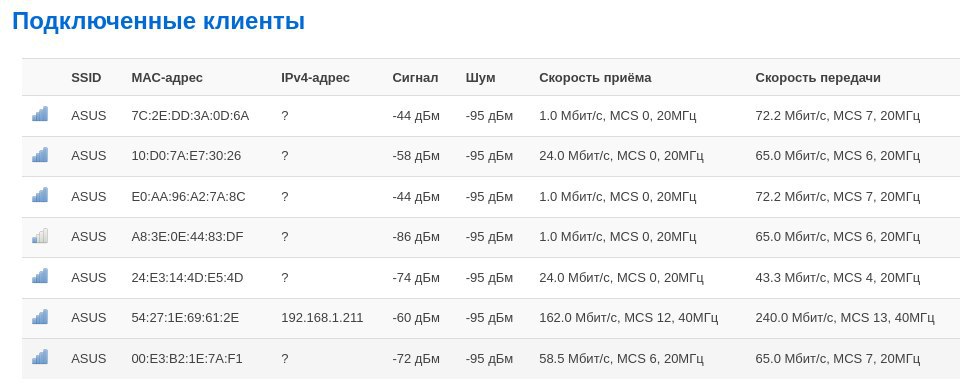Click the SSID column header

[x=86, y=78]
